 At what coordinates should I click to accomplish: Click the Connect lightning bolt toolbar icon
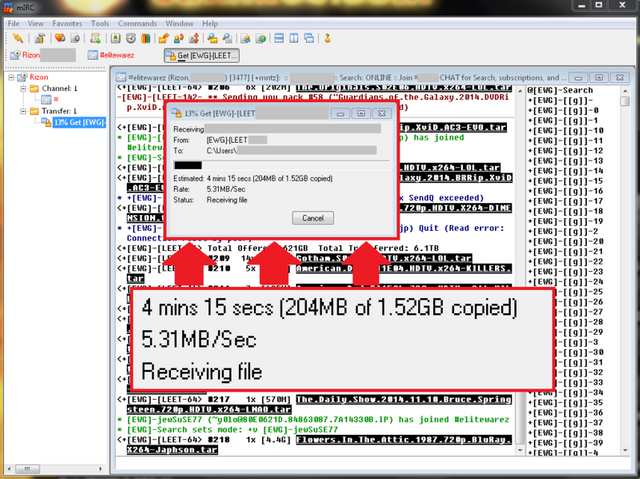pyautogui.click(x=18, y=38)
